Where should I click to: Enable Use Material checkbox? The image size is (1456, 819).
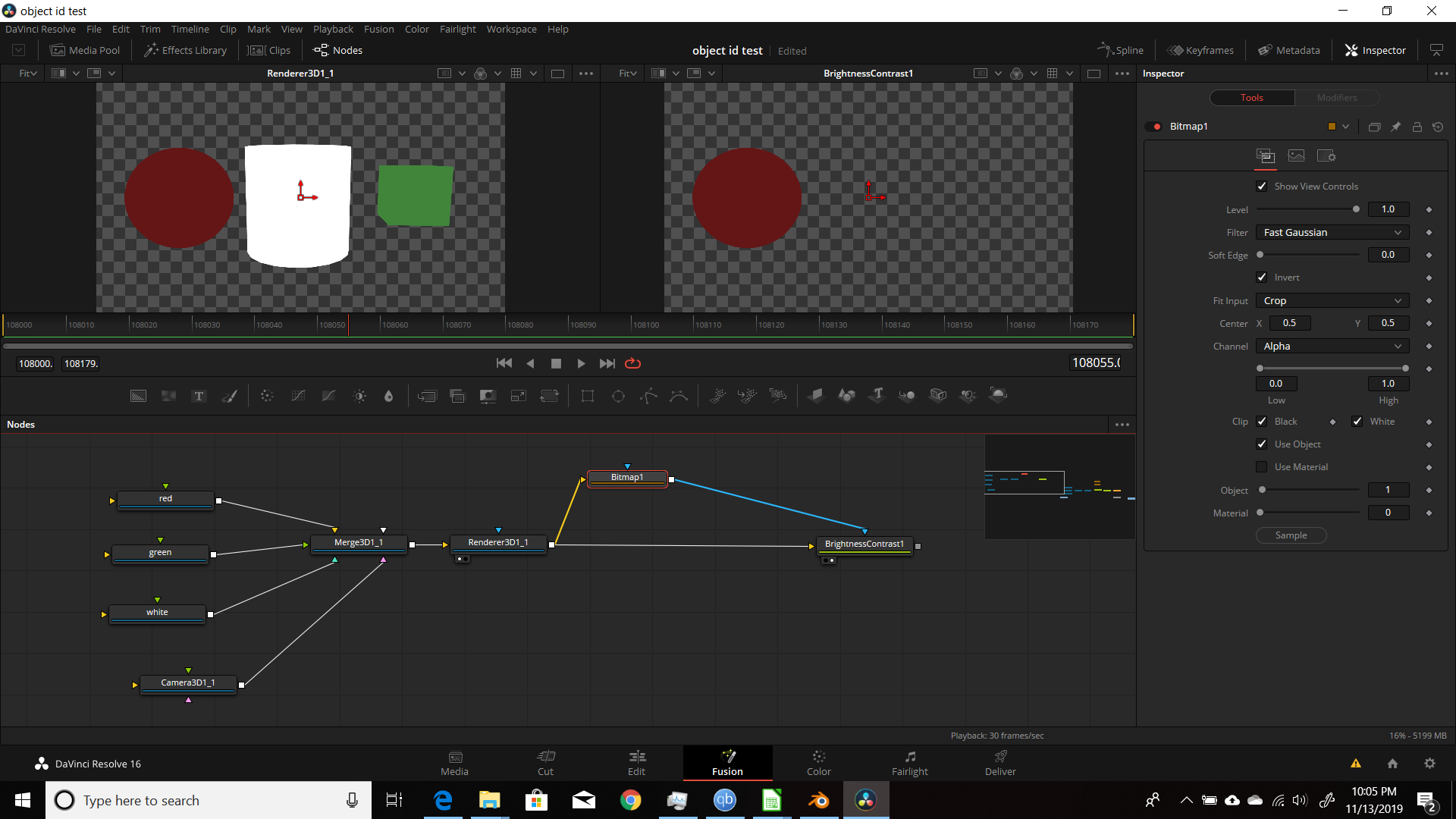point(1262,467)
